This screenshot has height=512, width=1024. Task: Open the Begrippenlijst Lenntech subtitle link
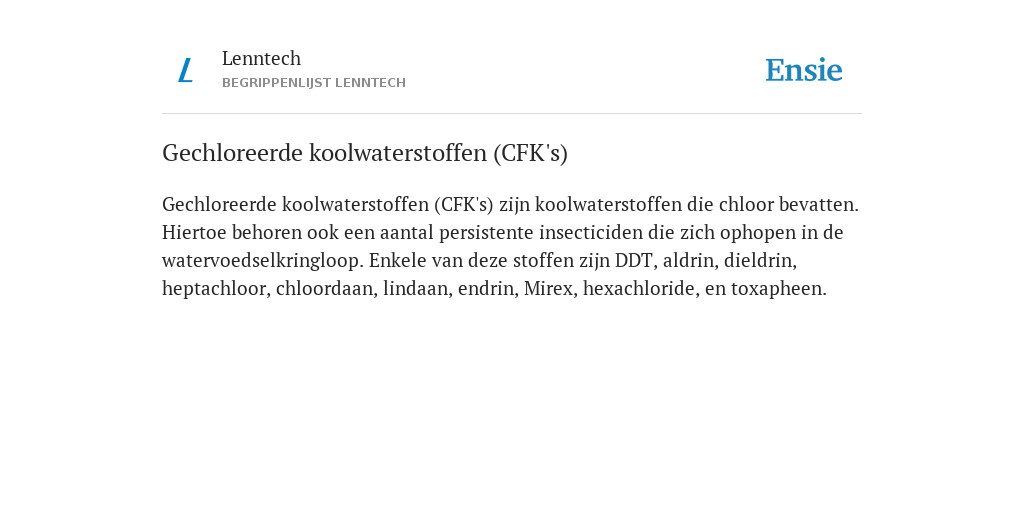[313, 83]
